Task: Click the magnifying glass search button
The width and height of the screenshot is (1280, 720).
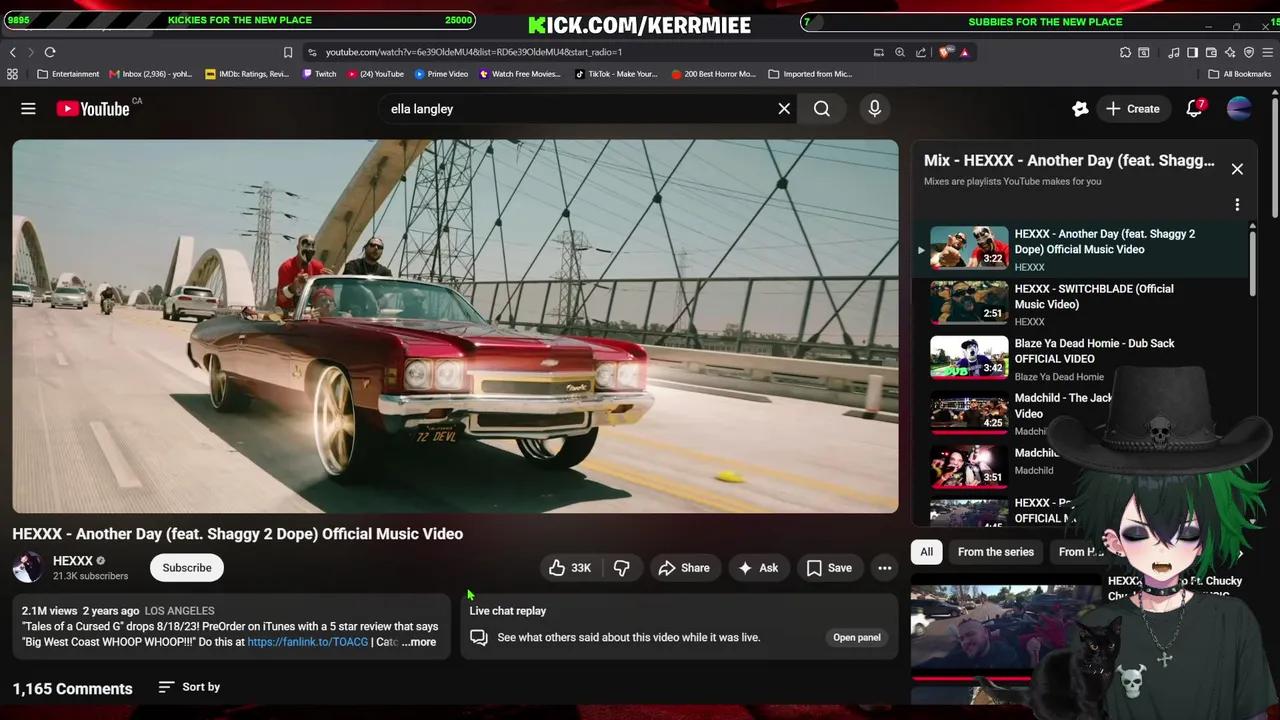Action: [x=822, y=109]
